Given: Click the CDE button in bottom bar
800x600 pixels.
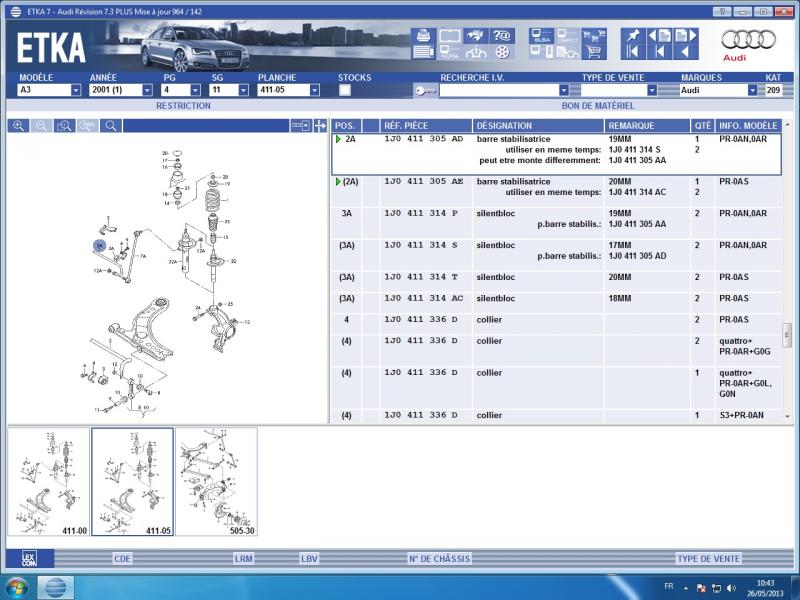Looking at the screenshot, I should (122, 559).
